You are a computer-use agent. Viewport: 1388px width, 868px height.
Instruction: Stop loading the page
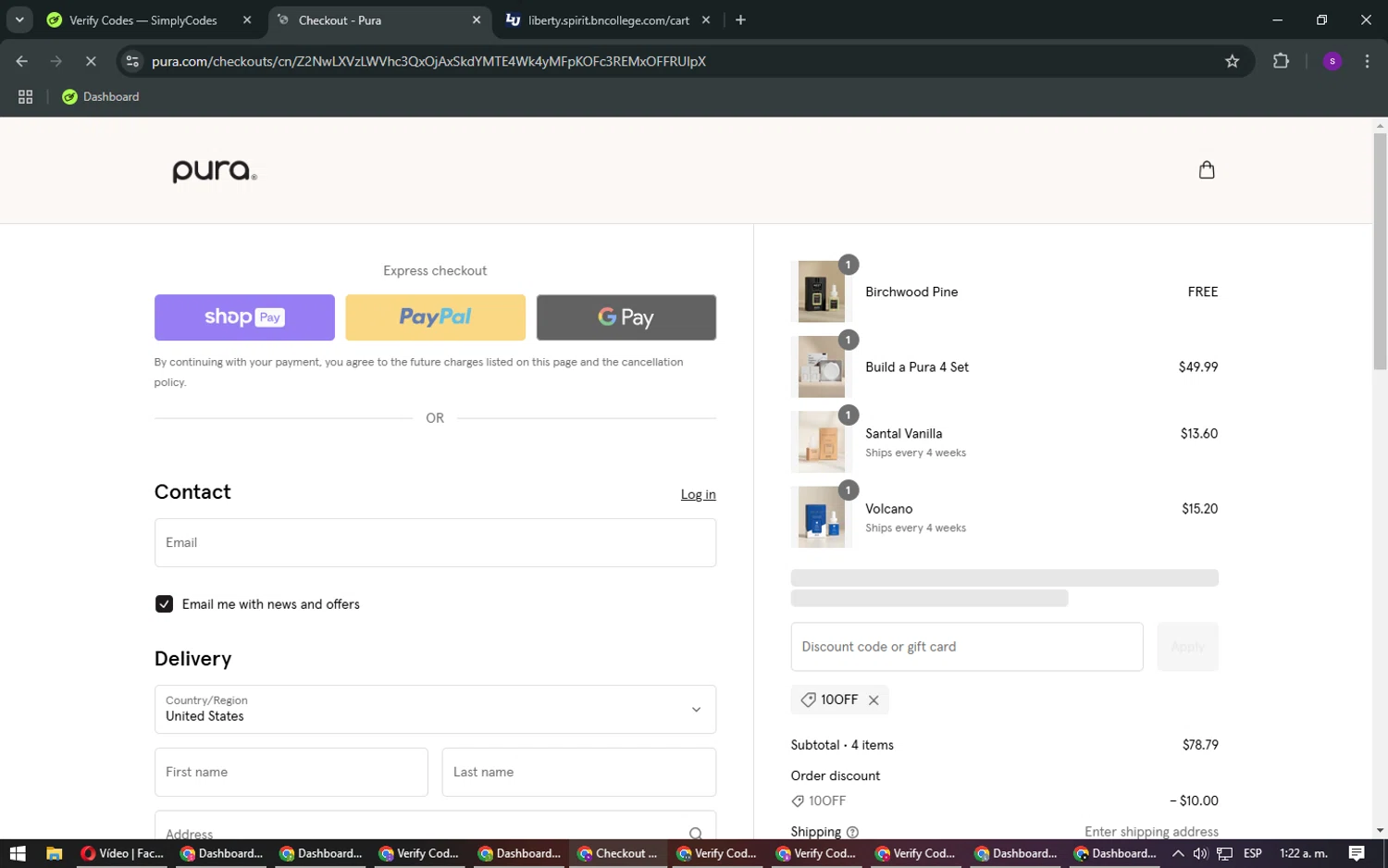(x=91, y=61)
